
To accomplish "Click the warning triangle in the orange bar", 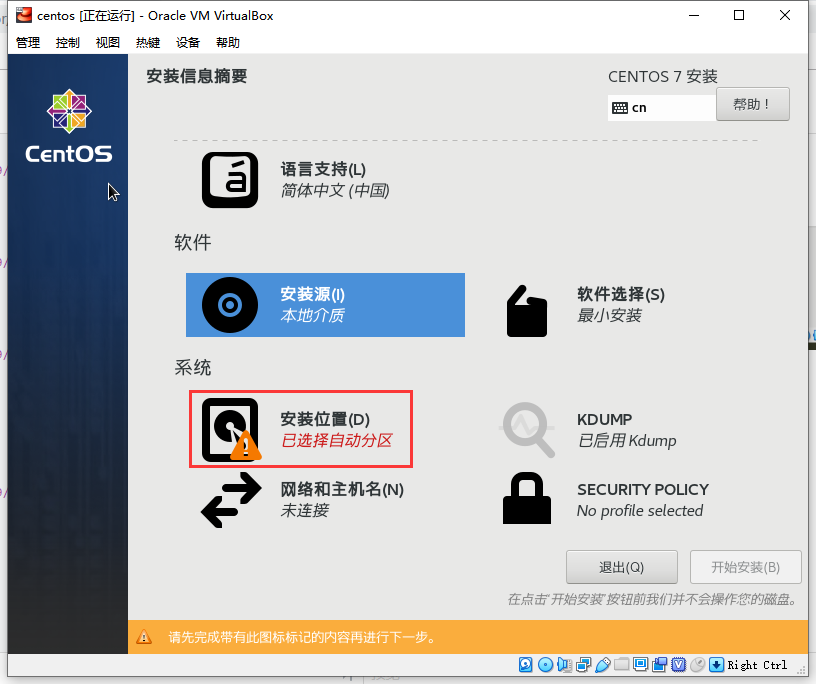I will 144,637.
